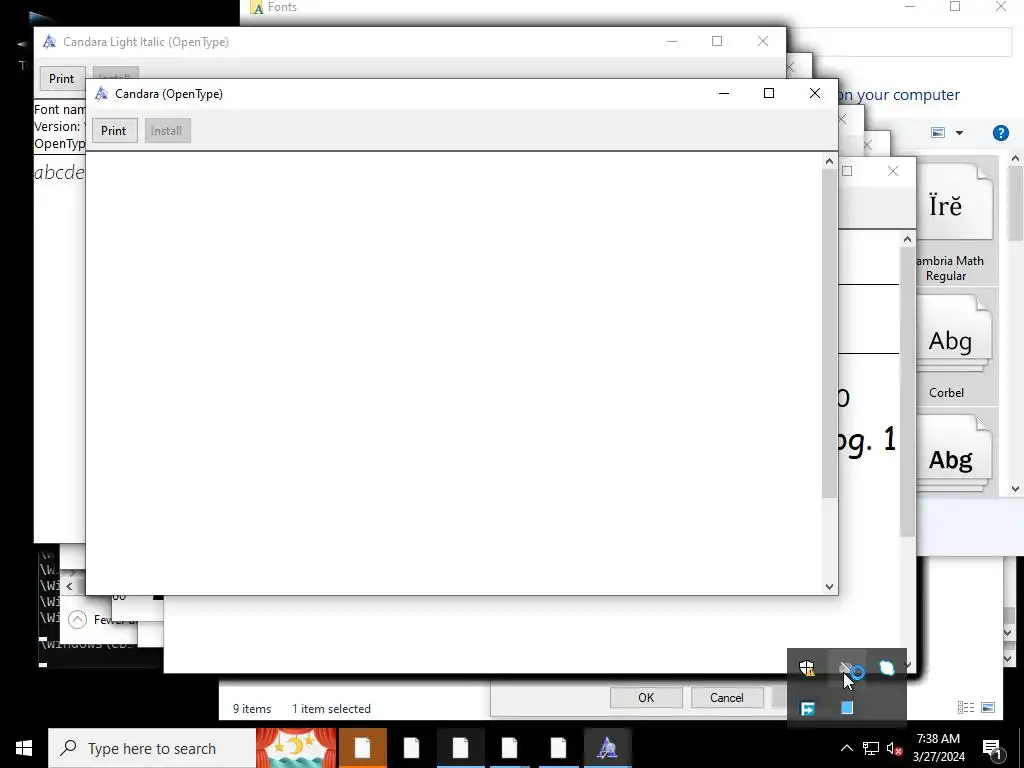Click the Font Viewer icon in taskbar

click(607, 748)
